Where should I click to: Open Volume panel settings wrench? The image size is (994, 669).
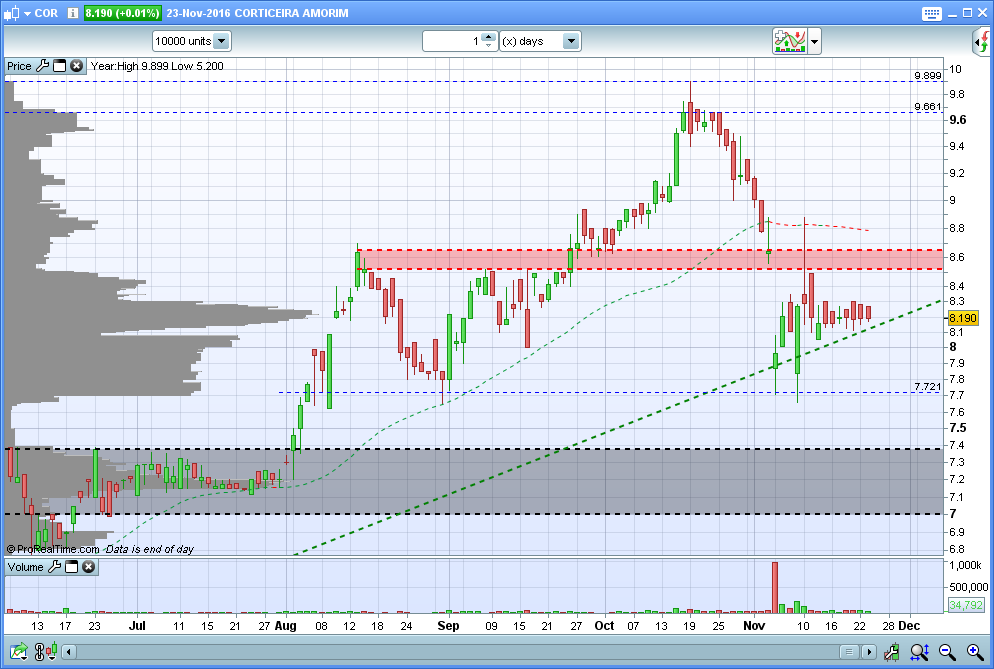coord(54,567)
